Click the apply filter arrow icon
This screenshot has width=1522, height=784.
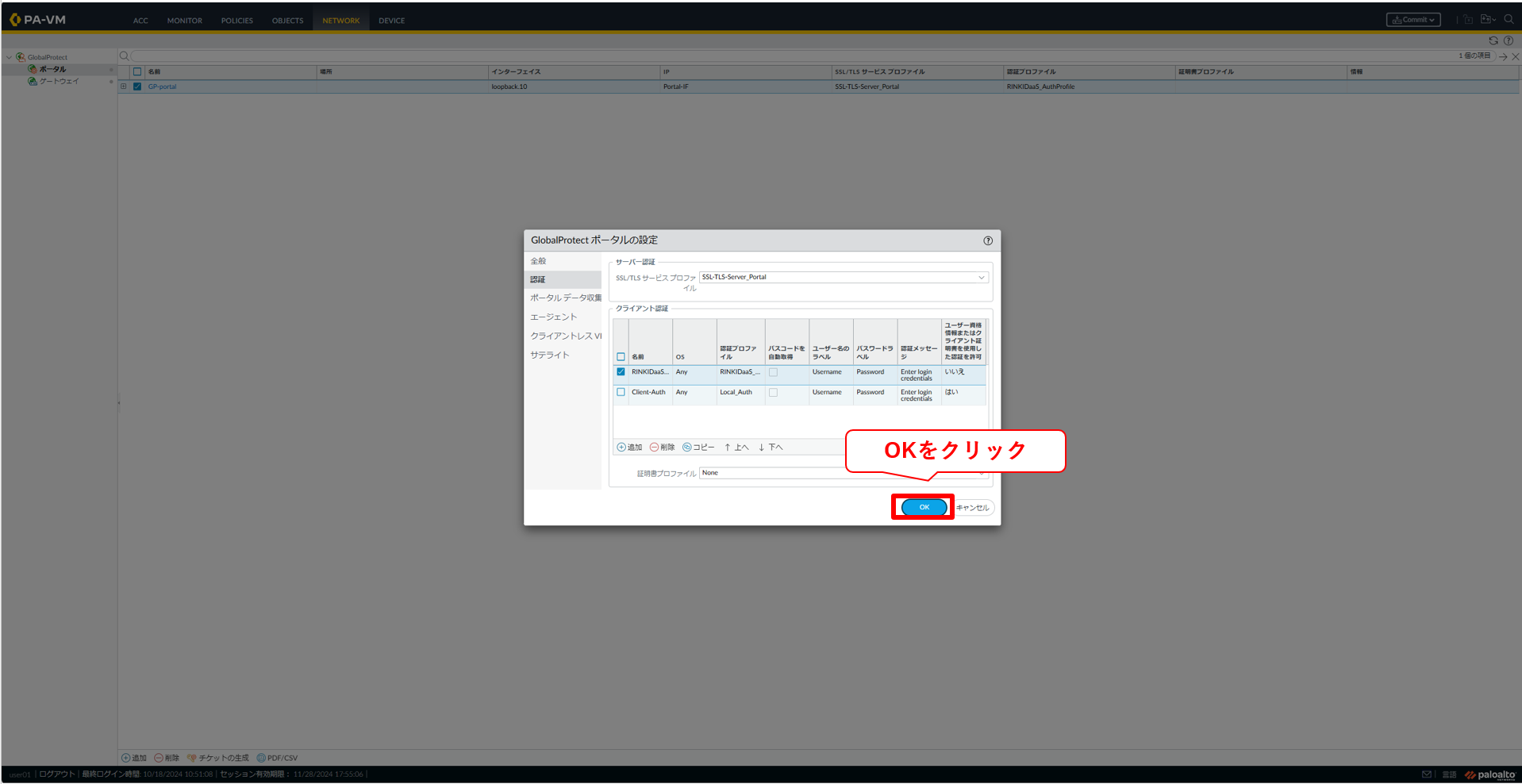point(1503,56)
